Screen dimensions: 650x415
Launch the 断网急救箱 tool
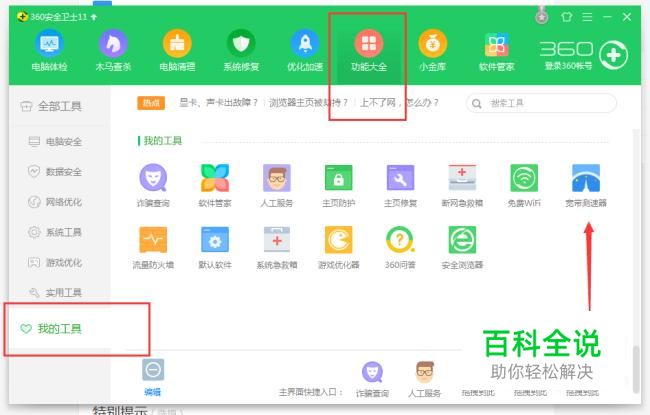462,185
